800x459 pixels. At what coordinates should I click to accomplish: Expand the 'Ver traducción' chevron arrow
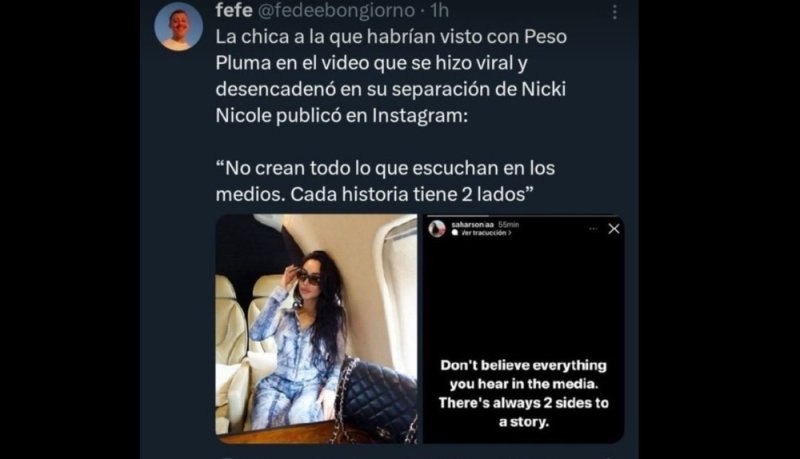pyautogui.click(x=509, y=233)
